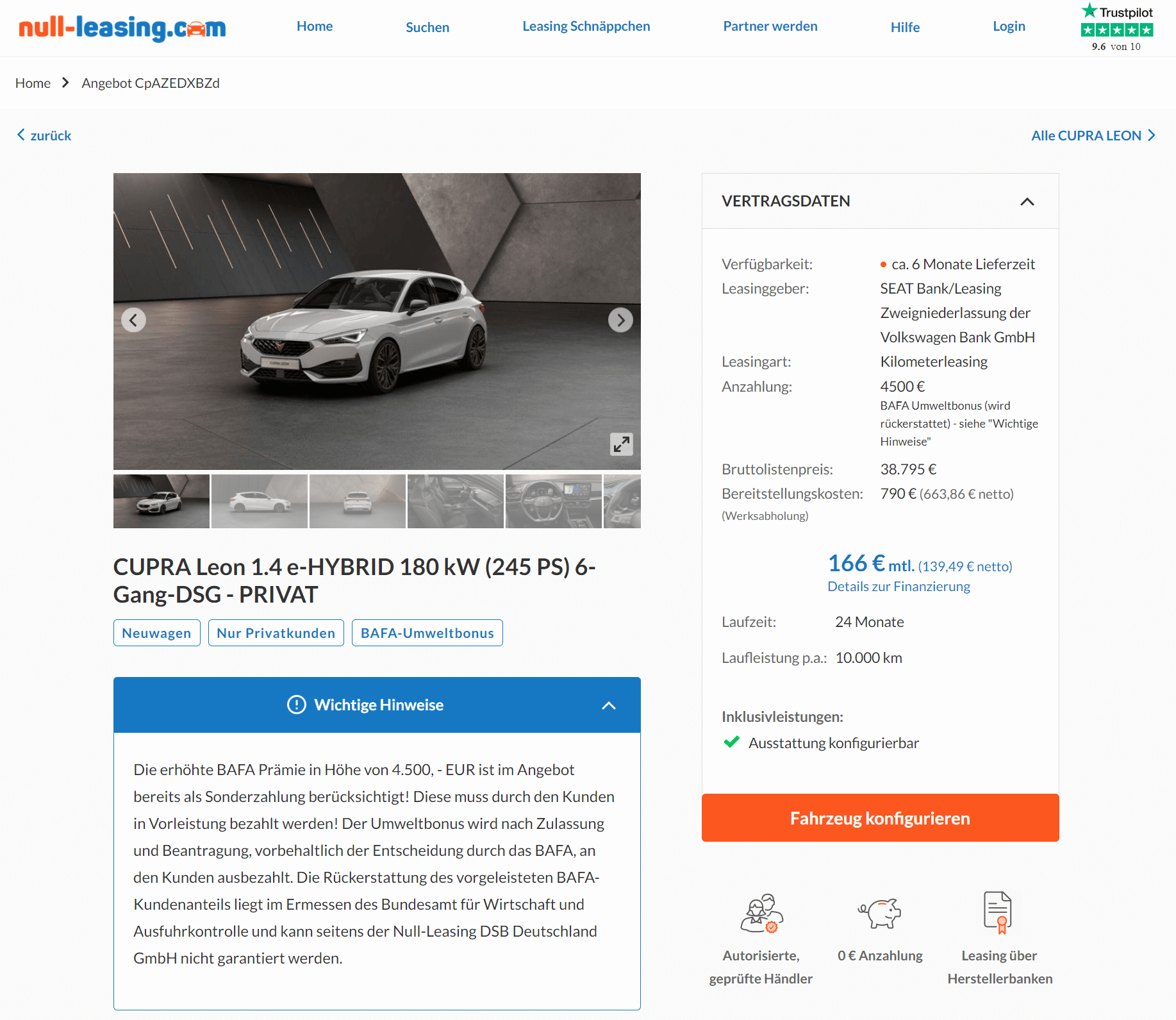Open Details zur Finanzierung
Screen dimensions: 1176x1020
(x=899, y=587)
